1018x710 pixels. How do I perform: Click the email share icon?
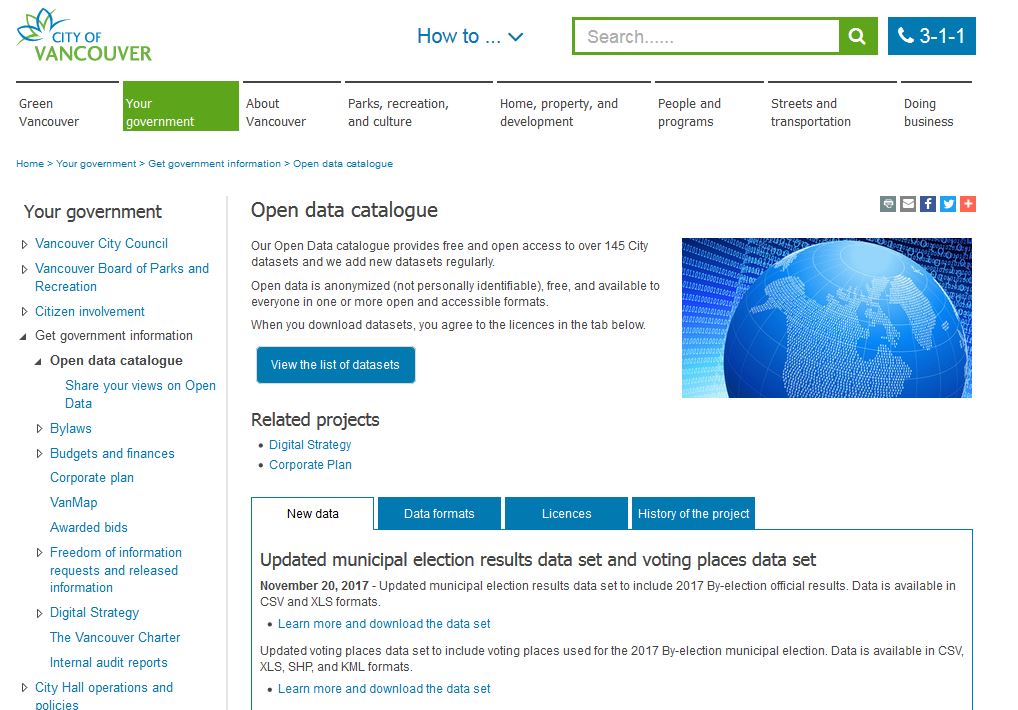coord(908,204)
